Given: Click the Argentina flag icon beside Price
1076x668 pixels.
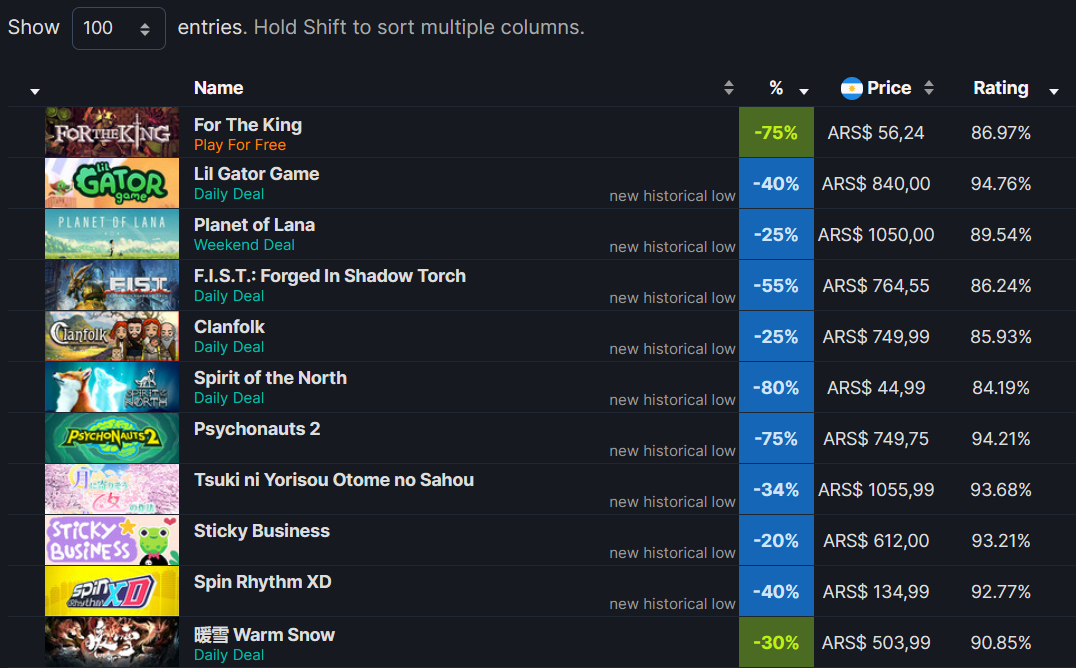Looking at the screenshot, I should click(852, 88).
